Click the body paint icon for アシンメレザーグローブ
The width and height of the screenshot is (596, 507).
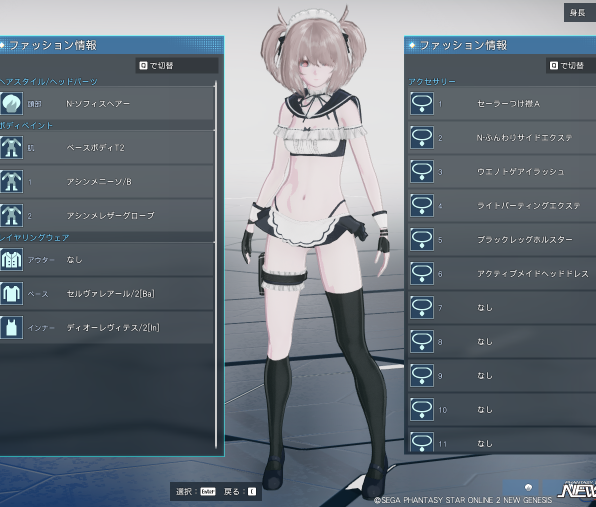[11, 215]
